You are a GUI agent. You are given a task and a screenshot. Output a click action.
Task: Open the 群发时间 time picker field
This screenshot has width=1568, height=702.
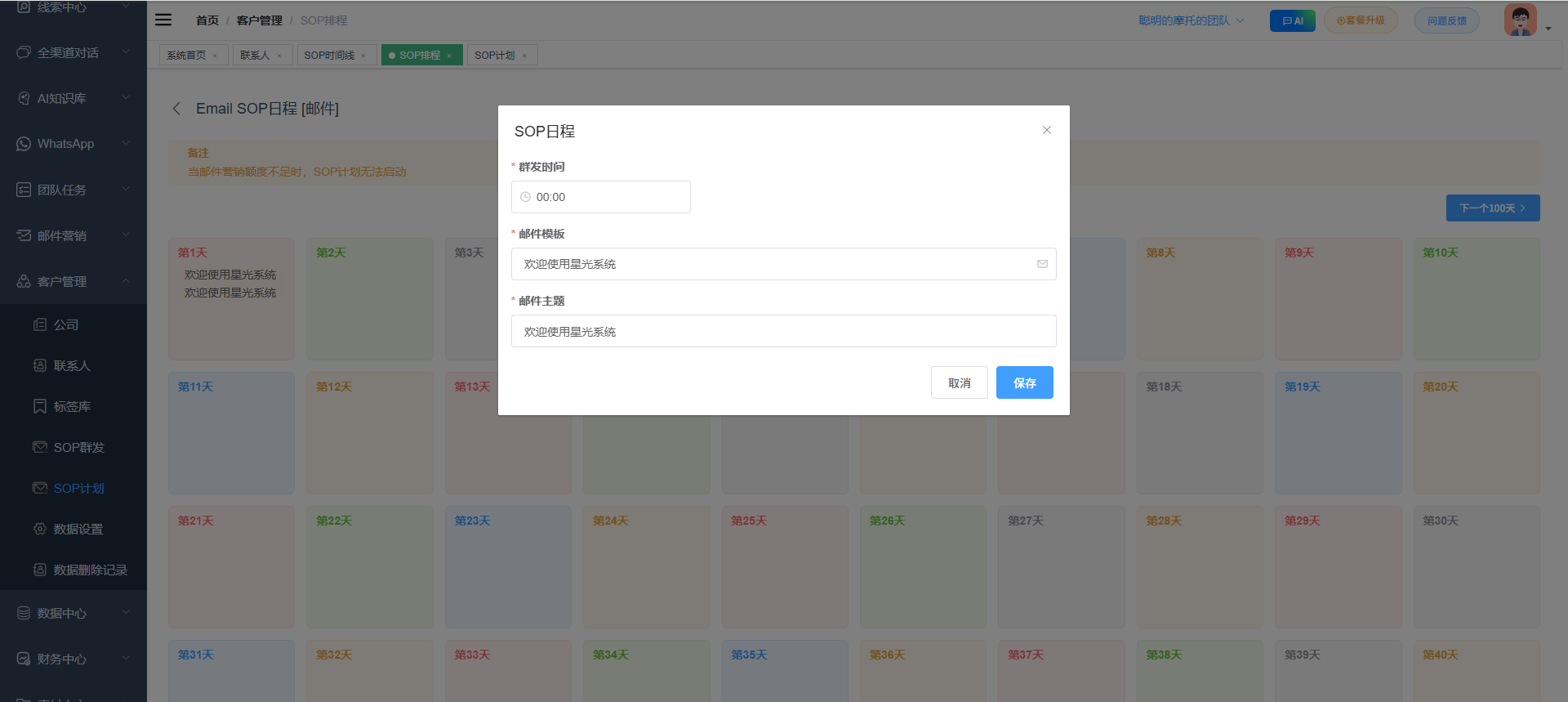(600, 197)
